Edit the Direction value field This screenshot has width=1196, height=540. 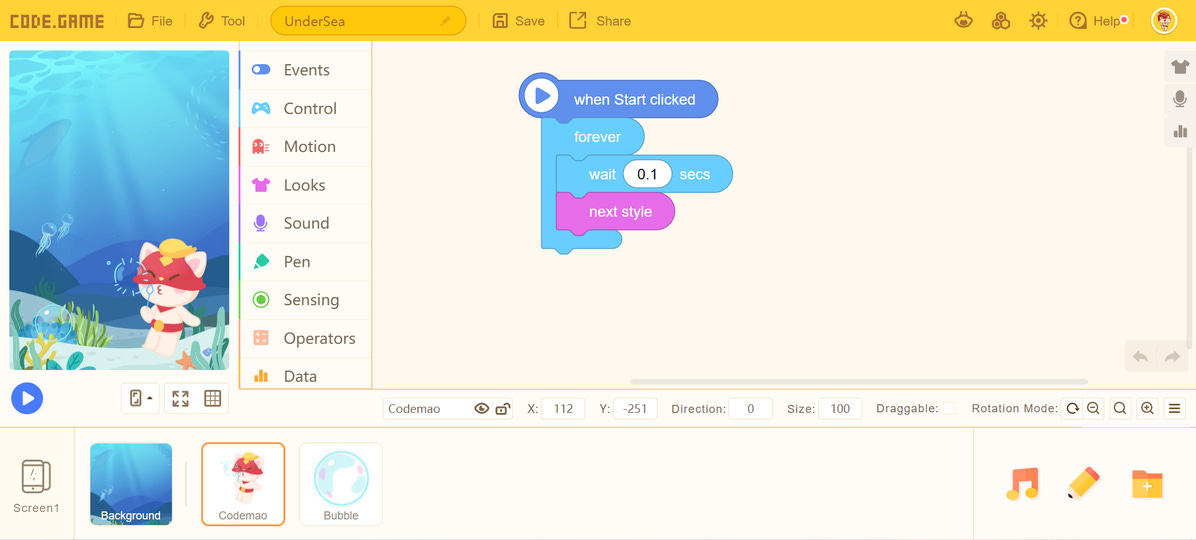point(751,409)
